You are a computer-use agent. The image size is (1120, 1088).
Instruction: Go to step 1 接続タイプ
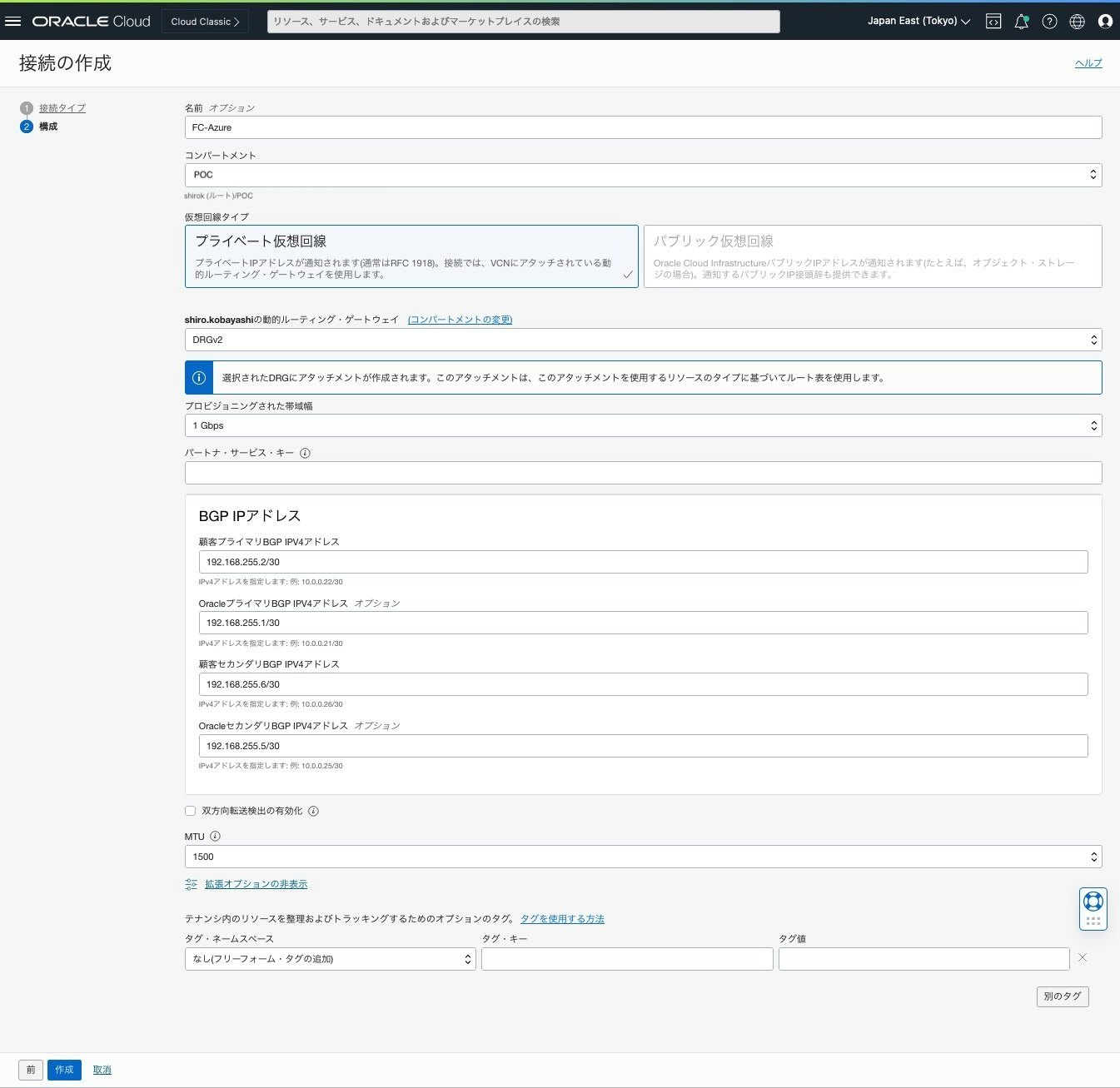pos(62,108)
